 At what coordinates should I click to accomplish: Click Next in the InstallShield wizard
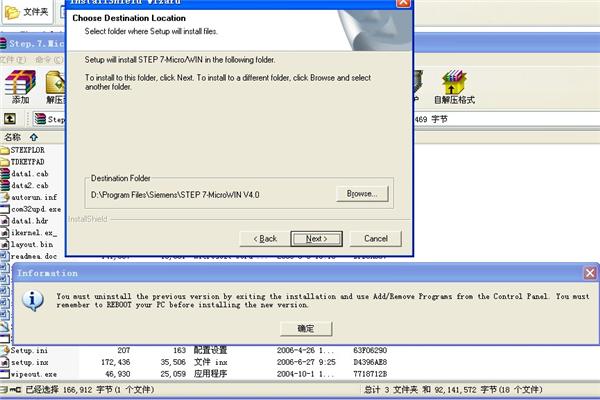tap(316, 239)
